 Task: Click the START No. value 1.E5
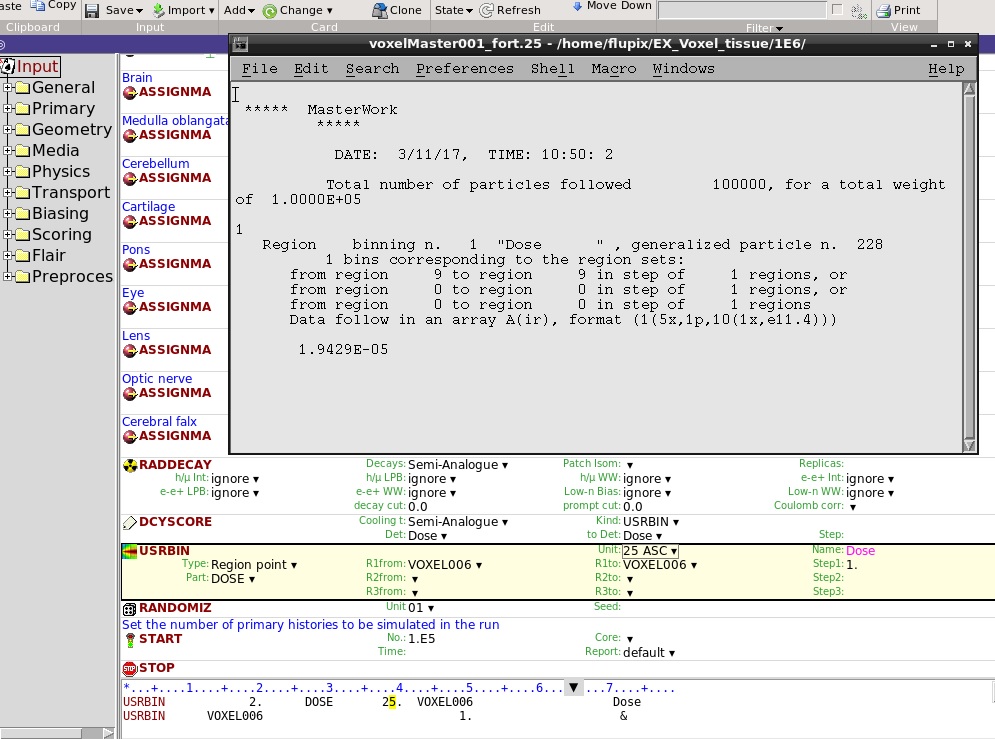pos(421,638)
